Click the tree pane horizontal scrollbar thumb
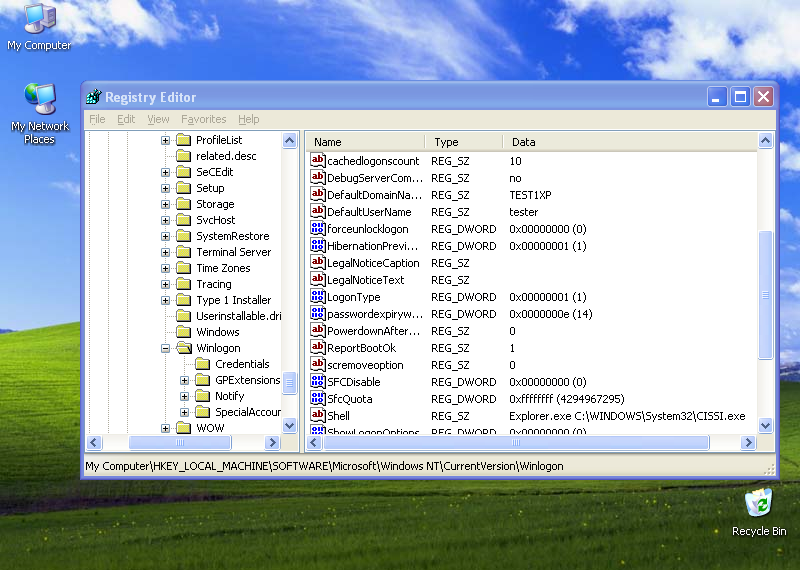Image resolution: width=800 pixels, height=570 pixels. point(180,442)
